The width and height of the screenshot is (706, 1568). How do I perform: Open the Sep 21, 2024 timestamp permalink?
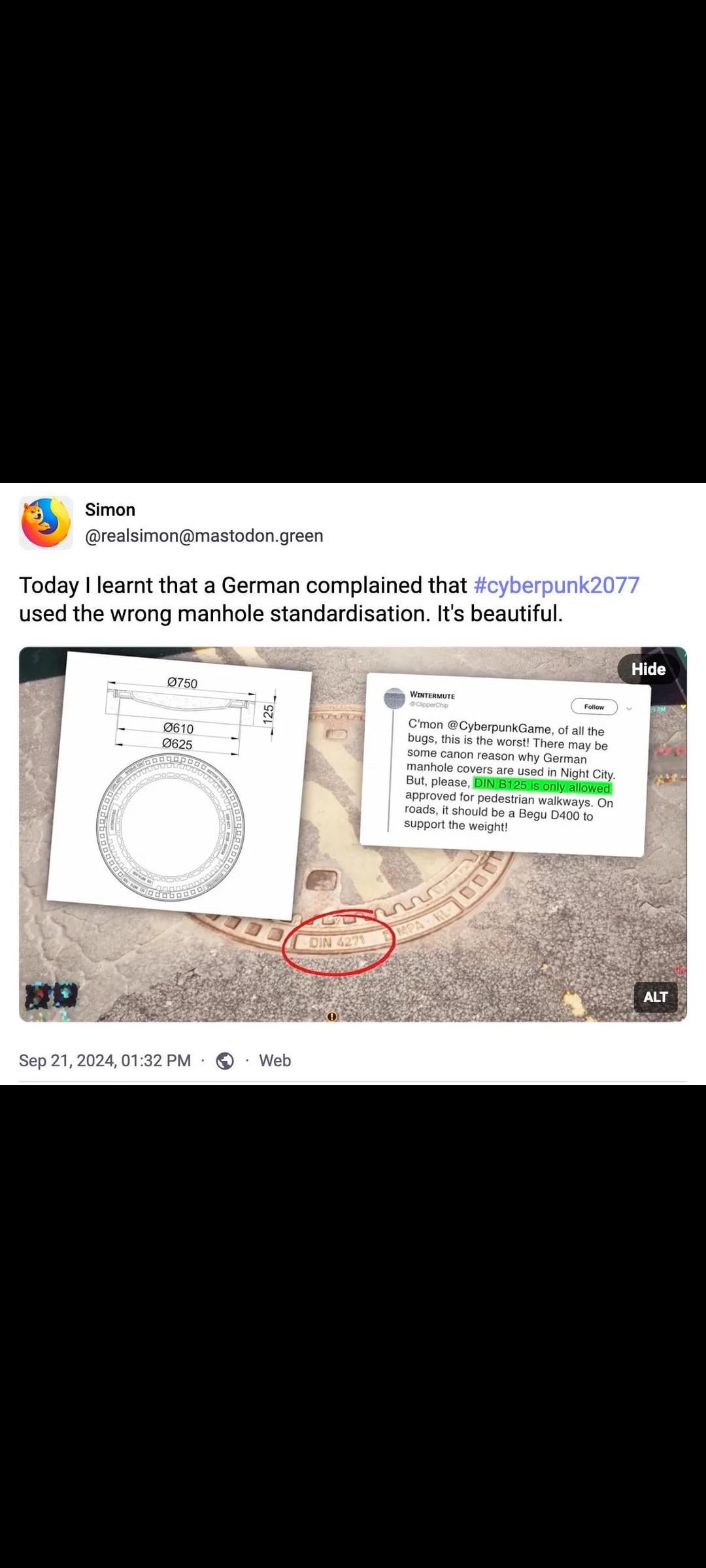[105, 1060]
